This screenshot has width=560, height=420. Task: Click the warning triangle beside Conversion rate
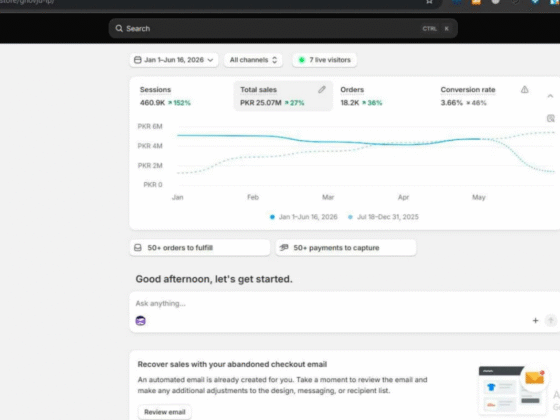coord(524,90)
